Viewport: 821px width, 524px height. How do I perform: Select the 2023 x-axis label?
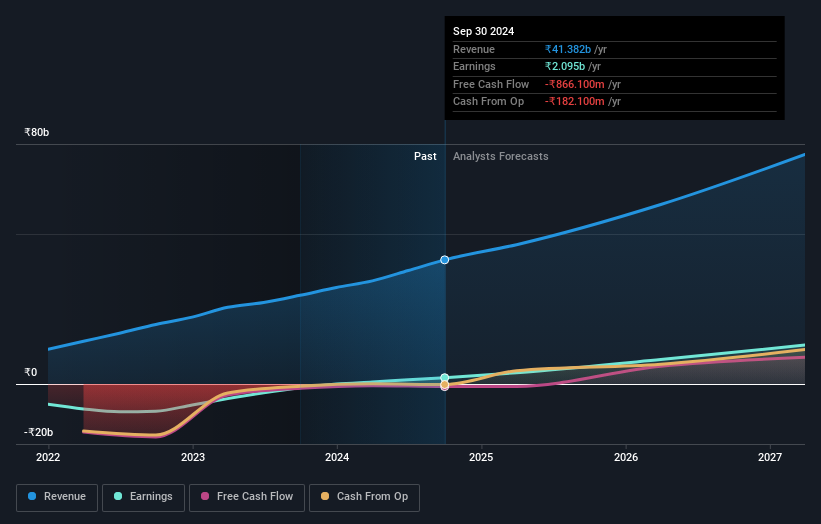pos(193,457)
